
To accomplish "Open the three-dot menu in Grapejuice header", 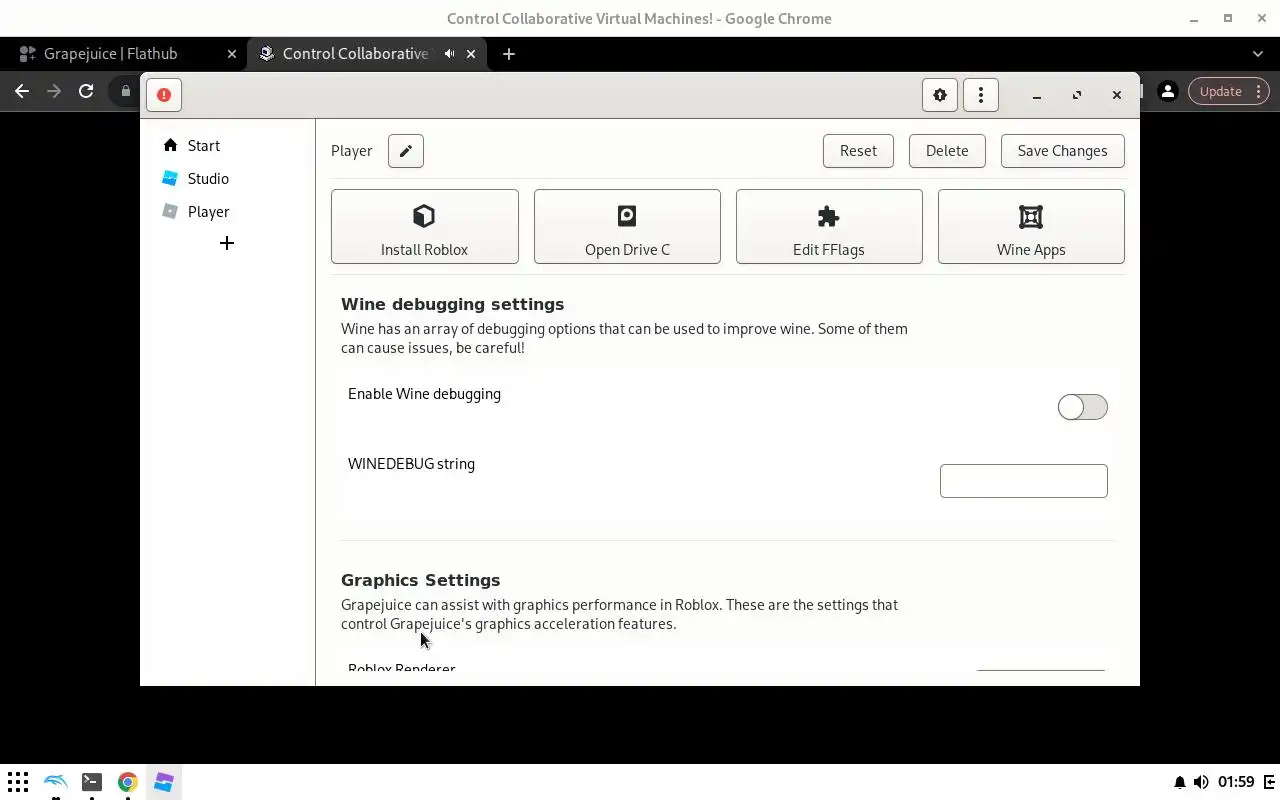I will click(x=981, y=95).
